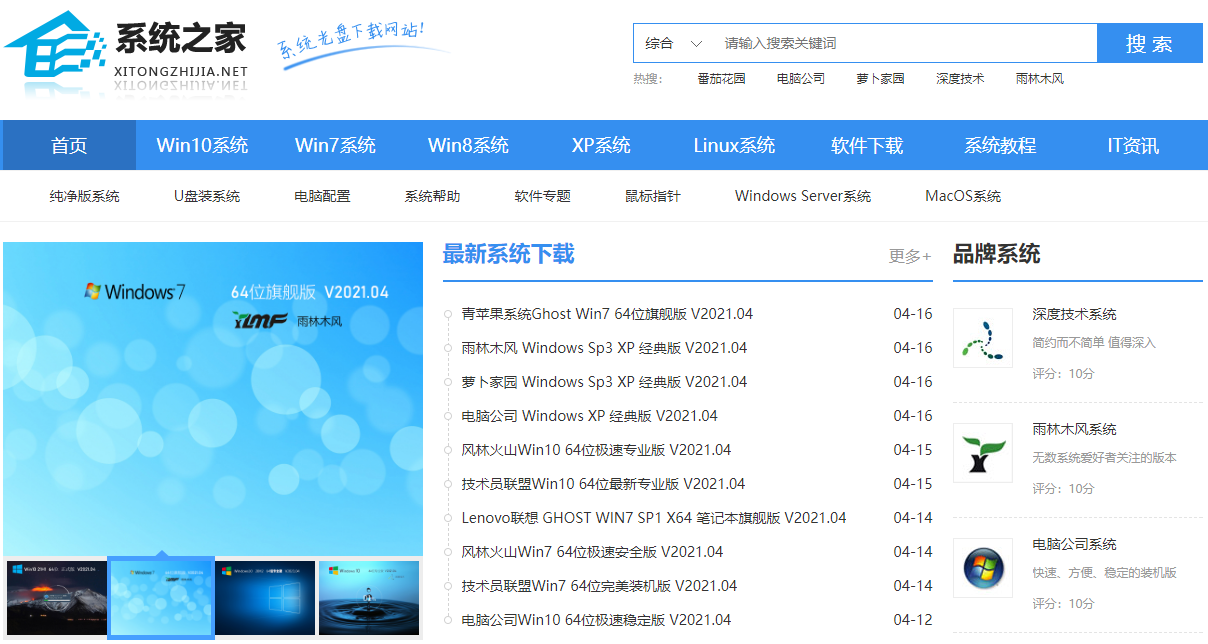Open 风林火山Win7 64位极速安全版 entry
The height and width of the screenshot is (644, 1208).
coord(592,552)
